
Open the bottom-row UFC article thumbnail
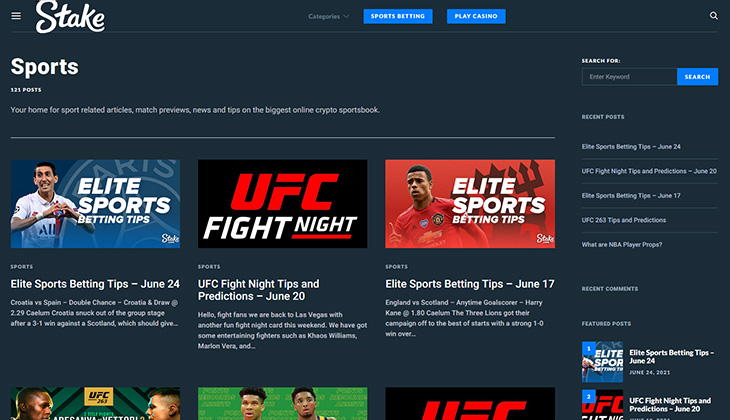click(x=470, y=404)
